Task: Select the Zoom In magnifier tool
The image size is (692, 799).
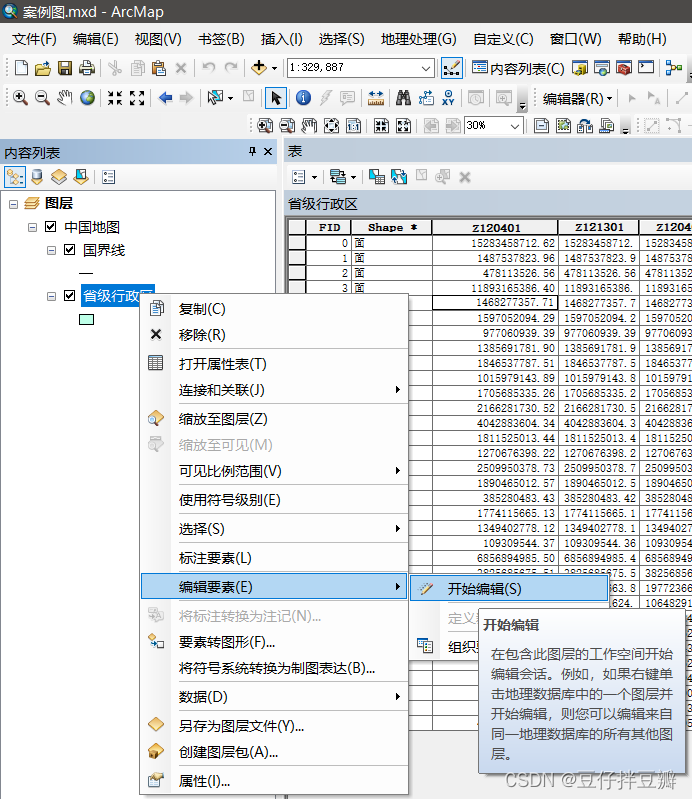Action: pyautogui.click(x=20, y=97)
